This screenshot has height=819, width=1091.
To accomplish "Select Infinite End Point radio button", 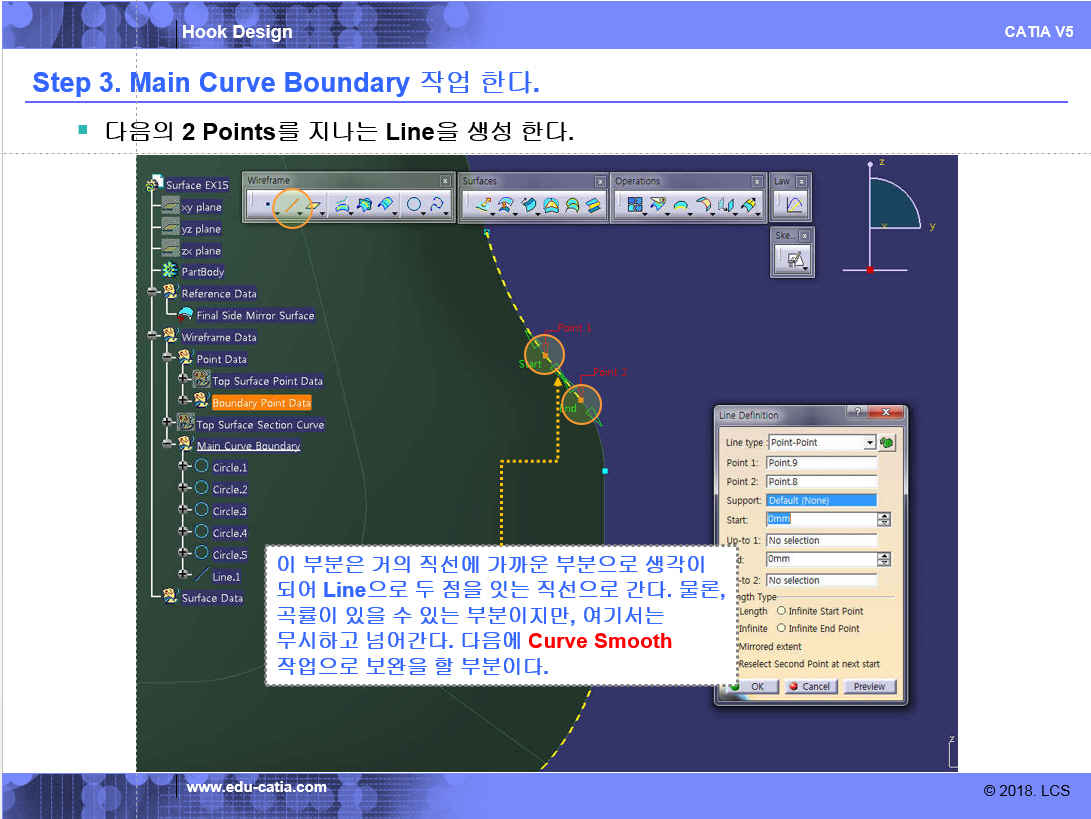I will tap(782, 628).
